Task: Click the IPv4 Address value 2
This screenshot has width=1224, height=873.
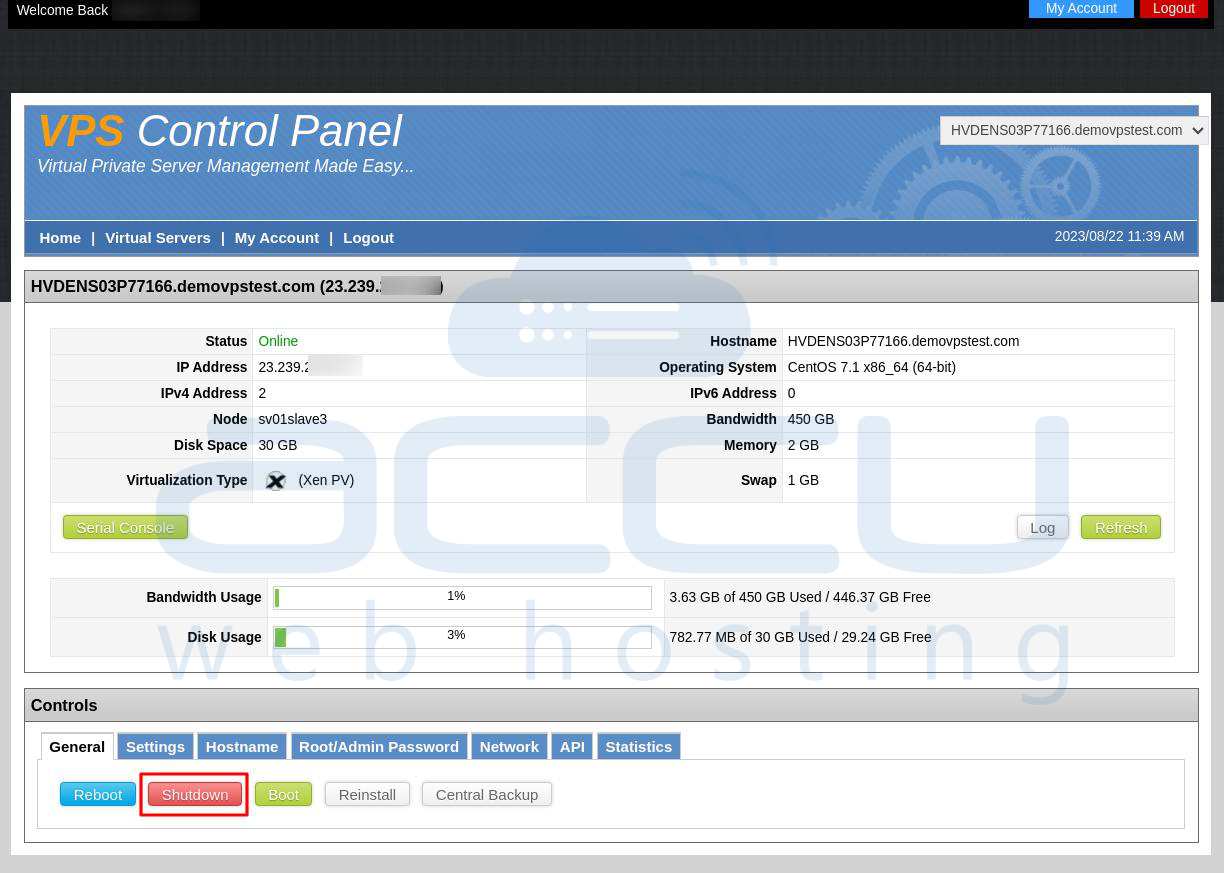Action: 262,393
